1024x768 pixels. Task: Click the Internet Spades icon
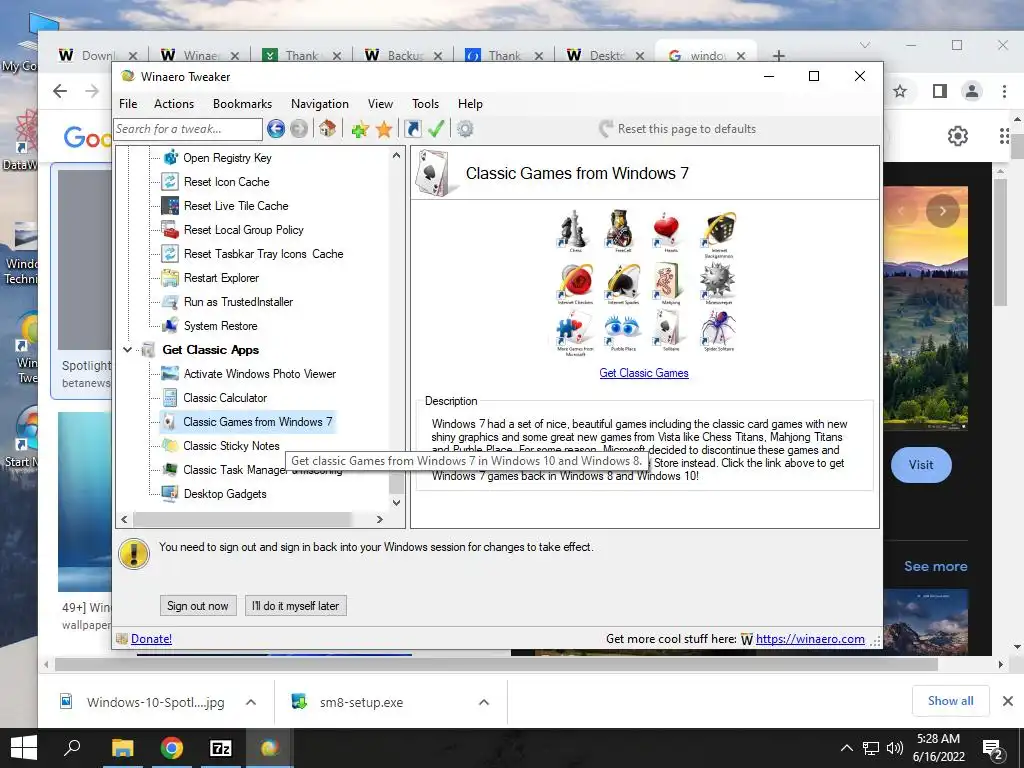click(x=623, y=281)
